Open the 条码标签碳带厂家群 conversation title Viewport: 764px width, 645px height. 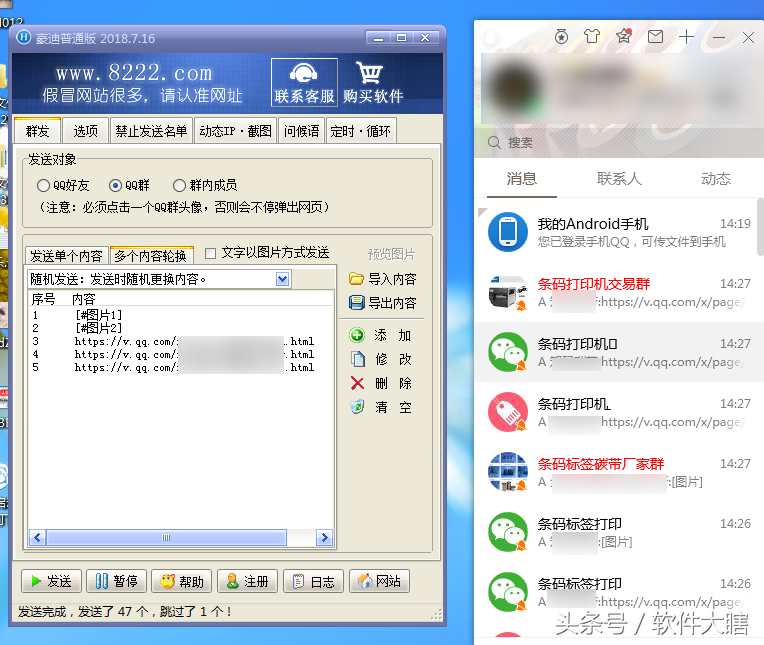[x=601, y=464]
